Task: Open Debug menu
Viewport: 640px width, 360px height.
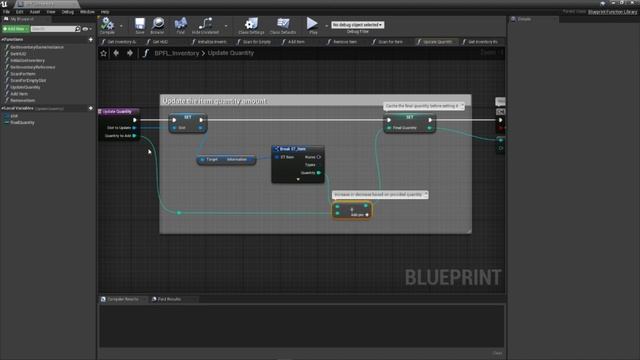Action: tap(68, 12)
